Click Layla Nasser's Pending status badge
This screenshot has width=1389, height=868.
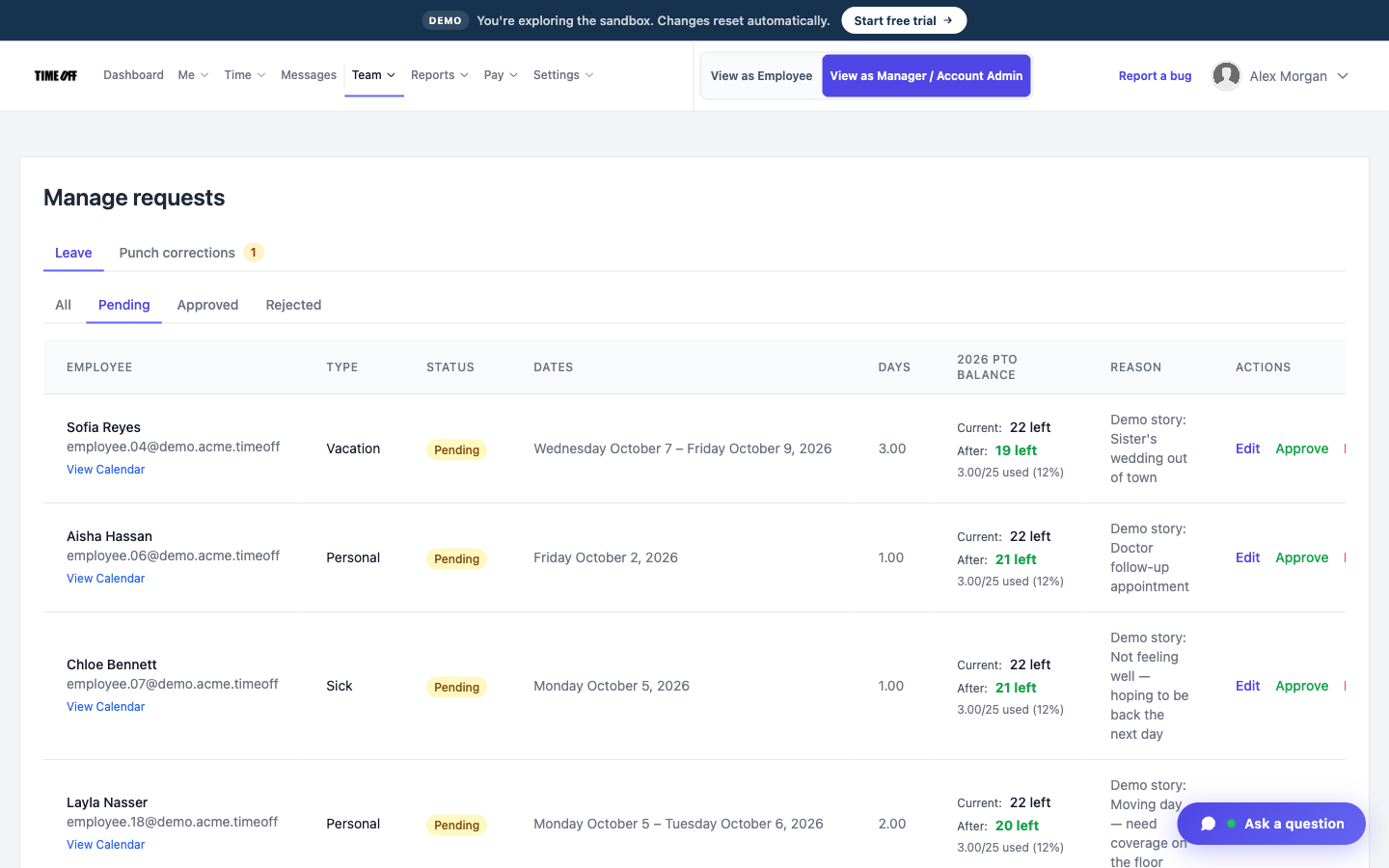tap(456, 825)
